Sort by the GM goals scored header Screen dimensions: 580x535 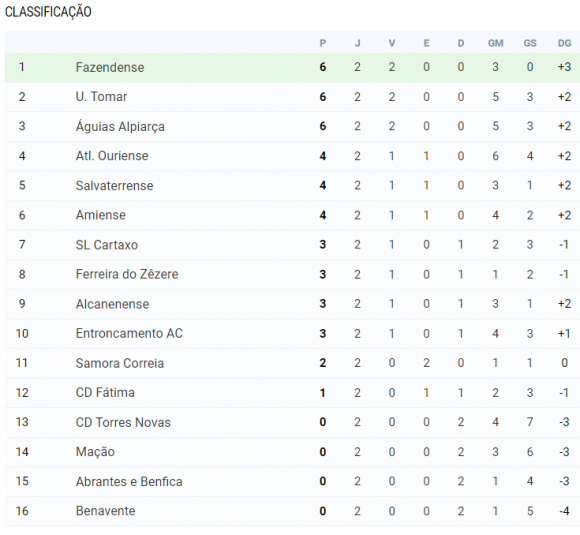(x=496, y=43)
